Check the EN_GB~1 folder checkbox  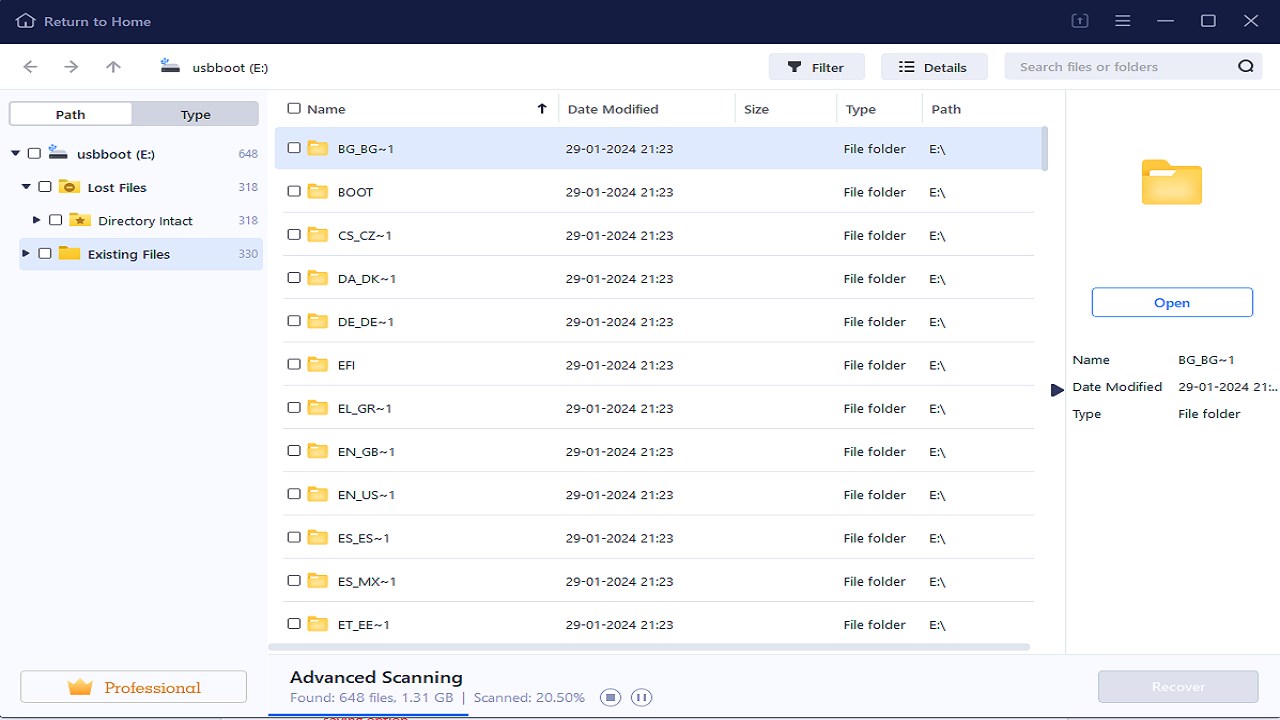coord(294,450)
